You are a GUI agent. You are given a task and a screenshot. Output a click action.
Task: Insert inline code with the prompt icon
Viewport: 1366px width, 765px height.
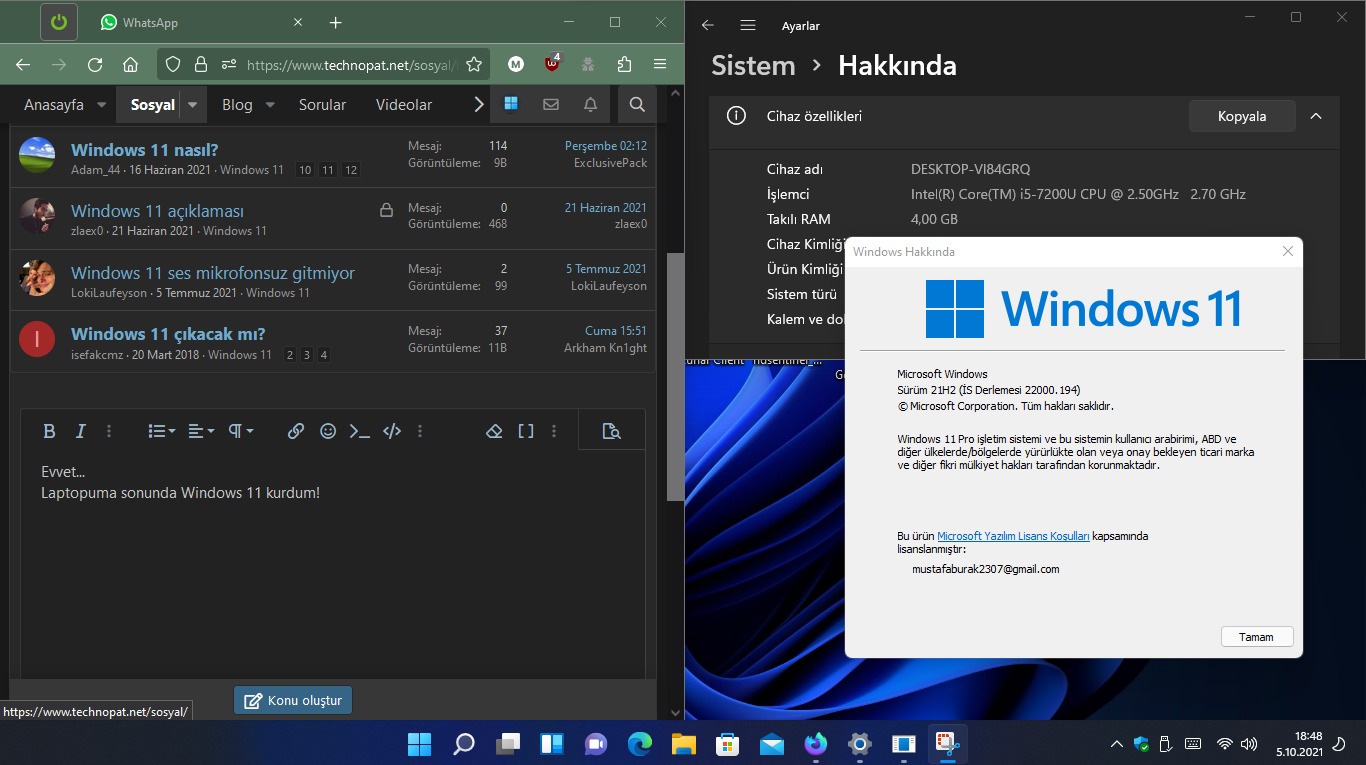[x=360, y=431]
